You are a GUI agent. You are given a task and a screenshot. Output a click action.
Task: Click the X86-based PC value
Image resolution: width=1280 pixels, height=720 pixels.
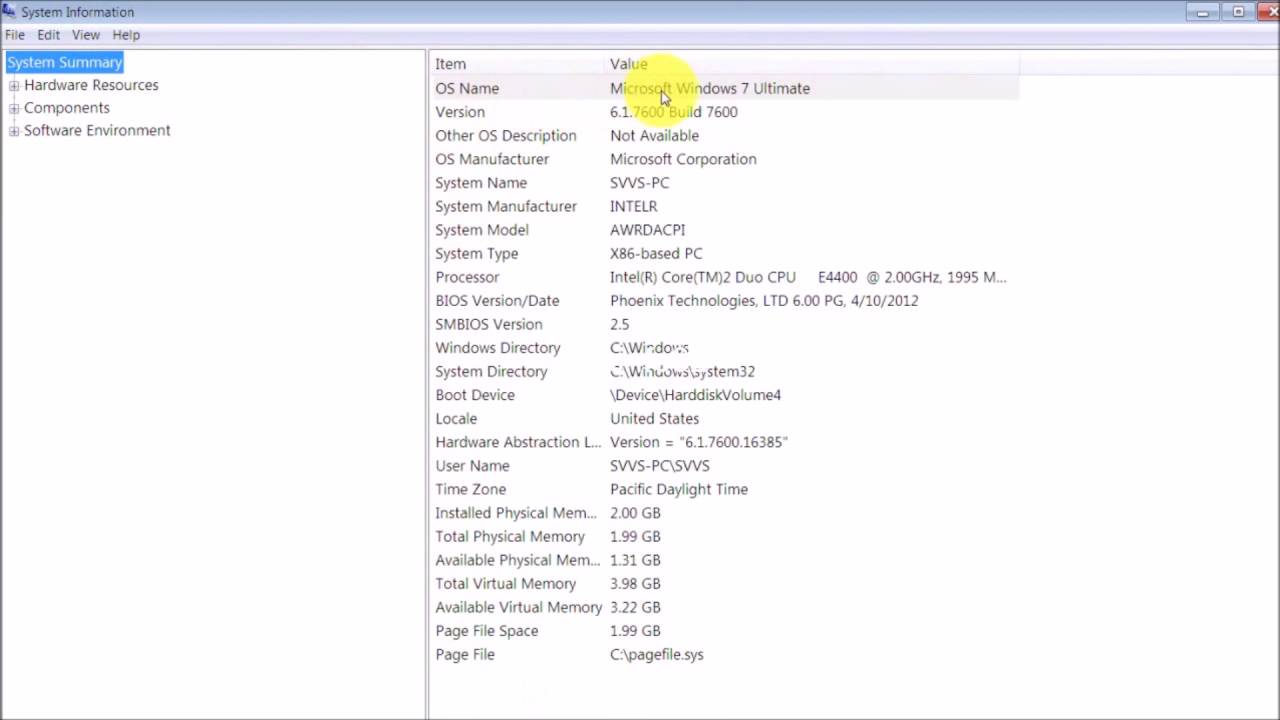coord(656,254)
